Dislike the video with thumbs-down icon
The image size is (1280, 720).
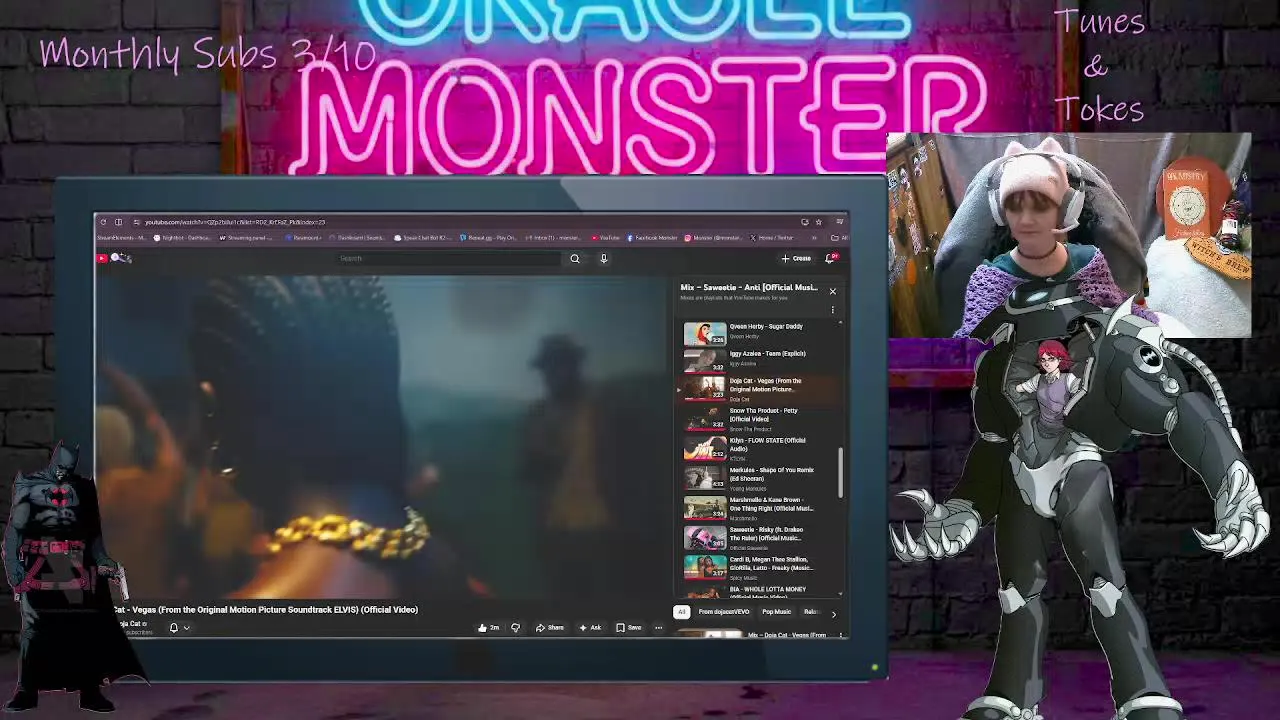click(515, 628)
